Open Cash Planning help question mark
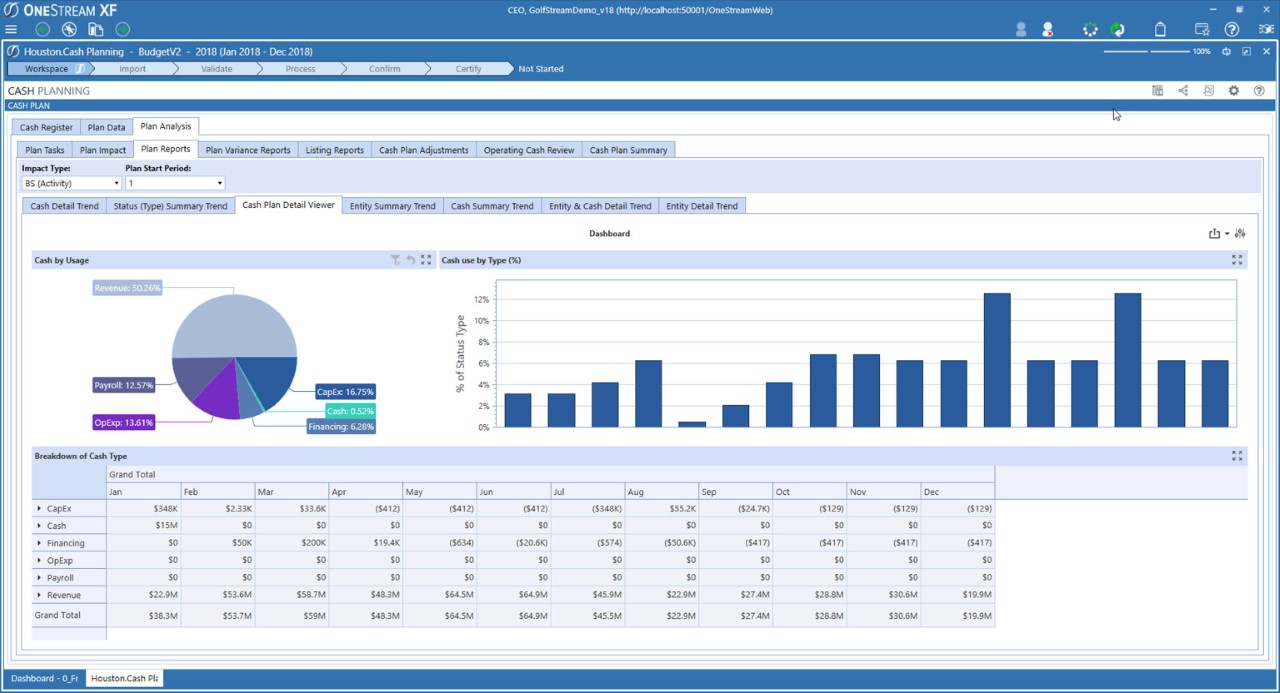This screenshot has height=693, width=1280. (1259, 91)
